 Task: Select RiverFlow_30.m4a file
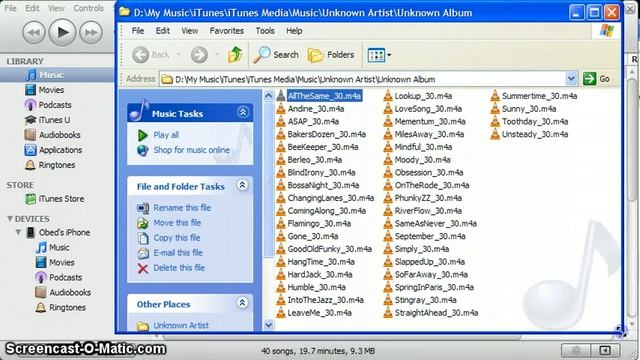tap(428, 211)
